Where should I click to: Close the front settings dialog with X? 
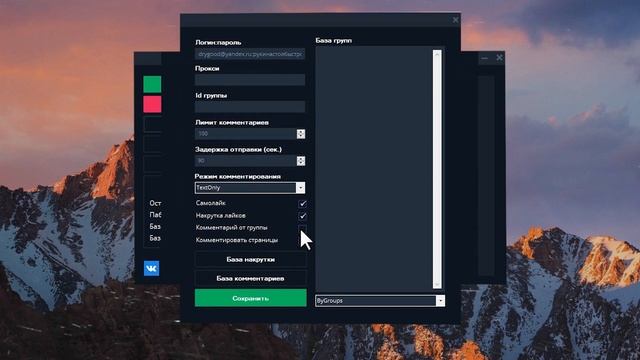(456, 20)
